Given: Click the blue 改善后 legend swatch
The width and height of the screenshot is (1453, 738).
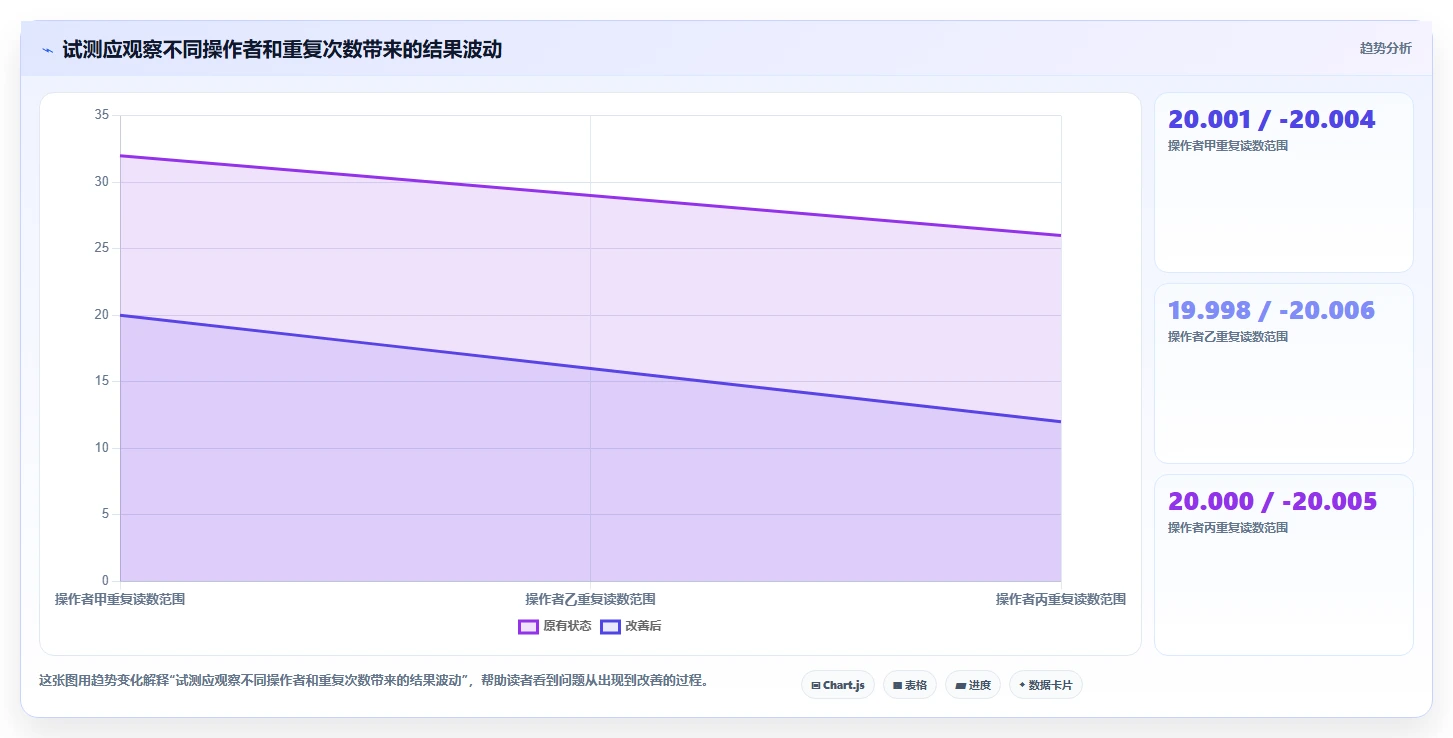Looking at the screenshot, I should [x=610, y=627].
